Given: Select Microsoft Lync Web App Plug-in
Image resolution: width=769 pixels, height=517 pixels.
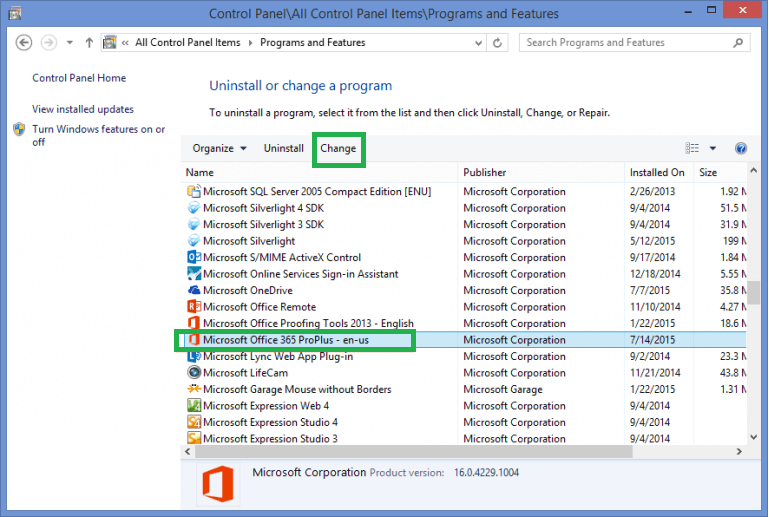Looking at the screenshot, I should click(278, 357).
